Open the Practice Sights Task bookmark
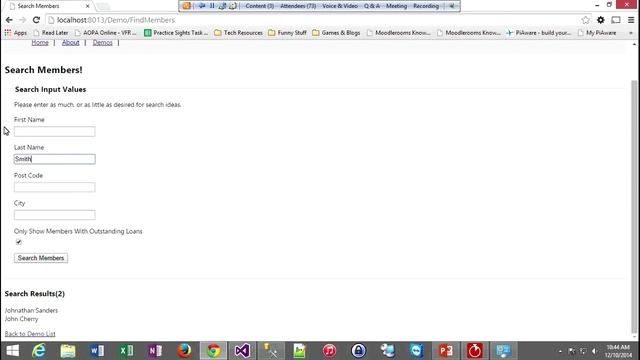 click(x=176, y=33)
